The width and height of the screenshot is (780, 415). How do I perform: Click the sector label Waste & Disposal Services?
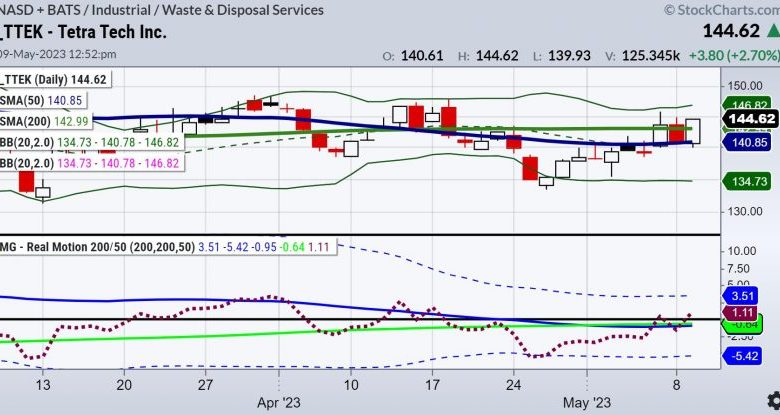243,10
